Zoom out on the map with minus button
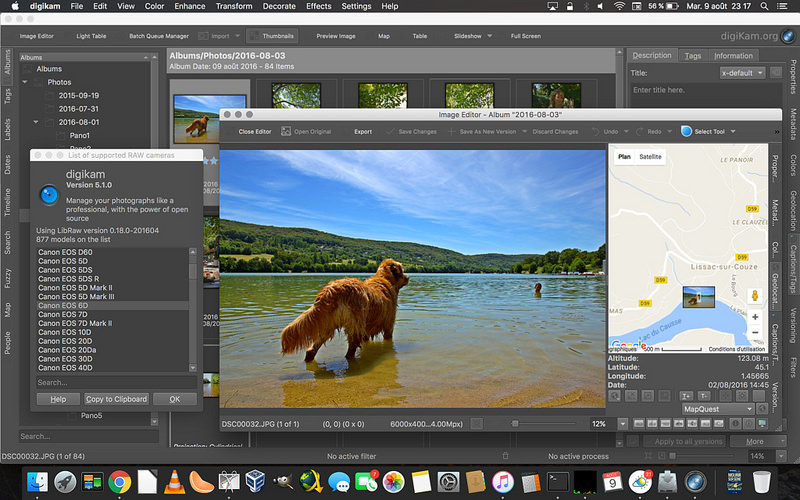This screenshot has width=800, height=500. pyautogui.click(x=755, y=333)
